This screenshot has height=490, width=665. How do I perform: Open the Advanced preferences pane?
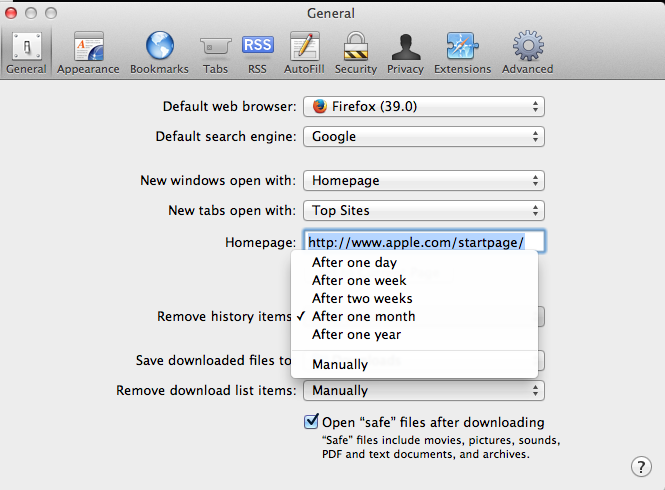pyautogui.click(x=528, y=53)
